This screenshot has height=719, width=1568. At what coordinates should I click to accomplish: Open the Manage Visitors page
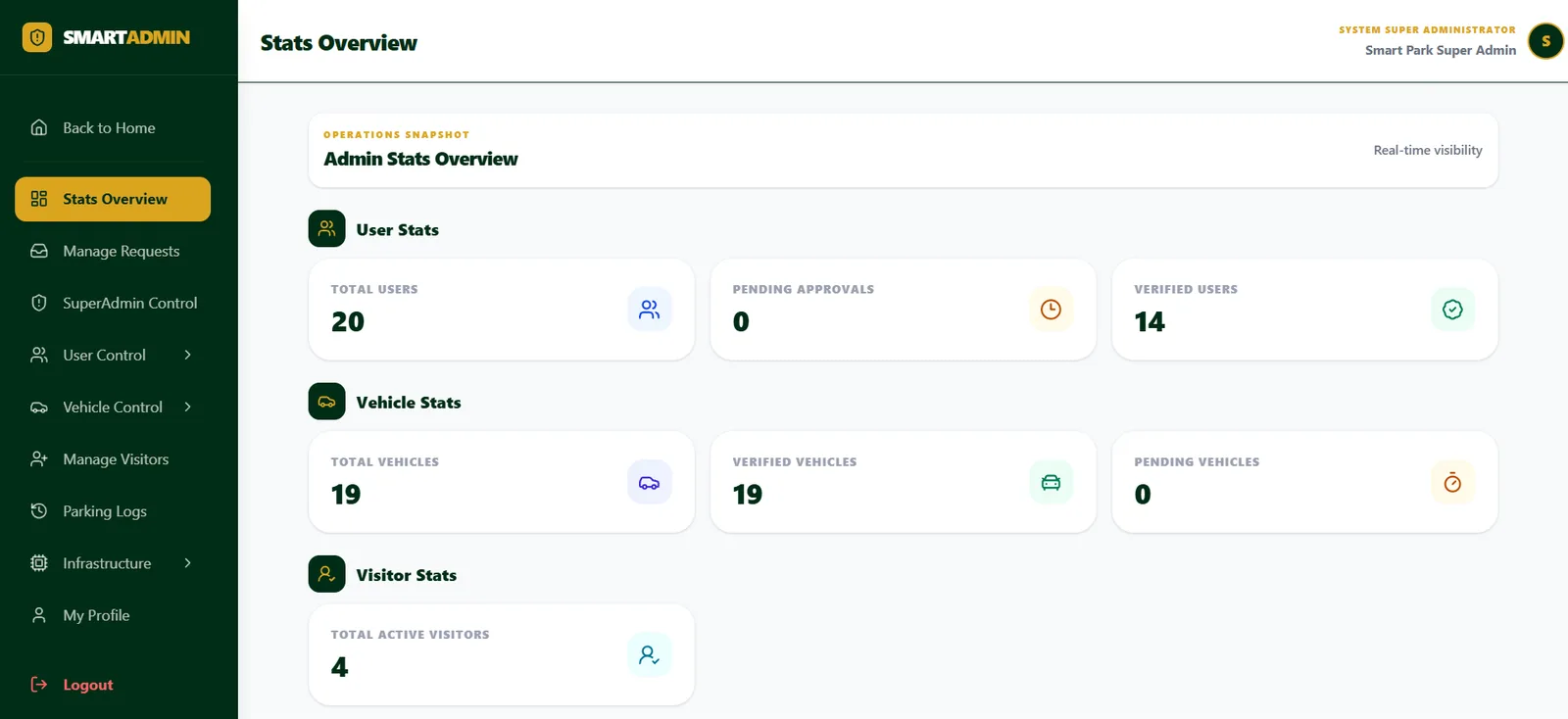pyautogui.click(x=113, y=459)
